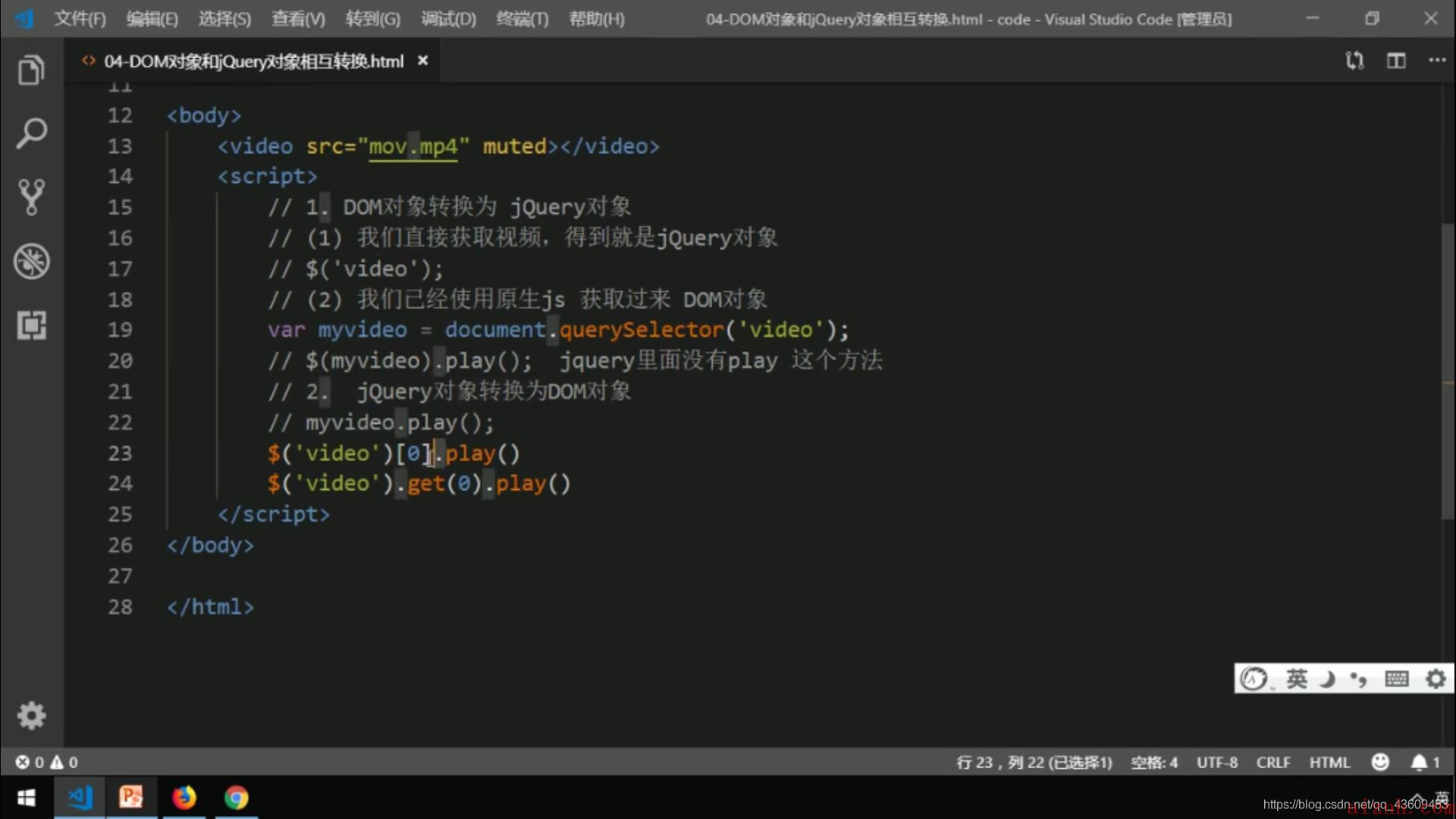Open the 文件(F) menu
The height and width of the screenshot is (819, 1456).
pos(80,19)
